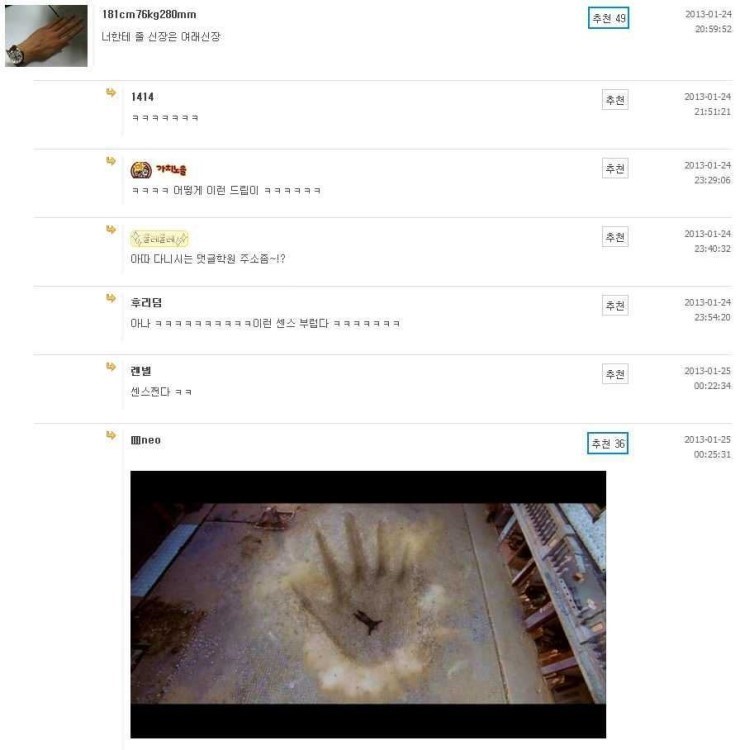Viewport: 740px width, 750px height.
Task: Click the reply arrow icon beside 가치노을 badge
Action: click(x=111, y=161)
